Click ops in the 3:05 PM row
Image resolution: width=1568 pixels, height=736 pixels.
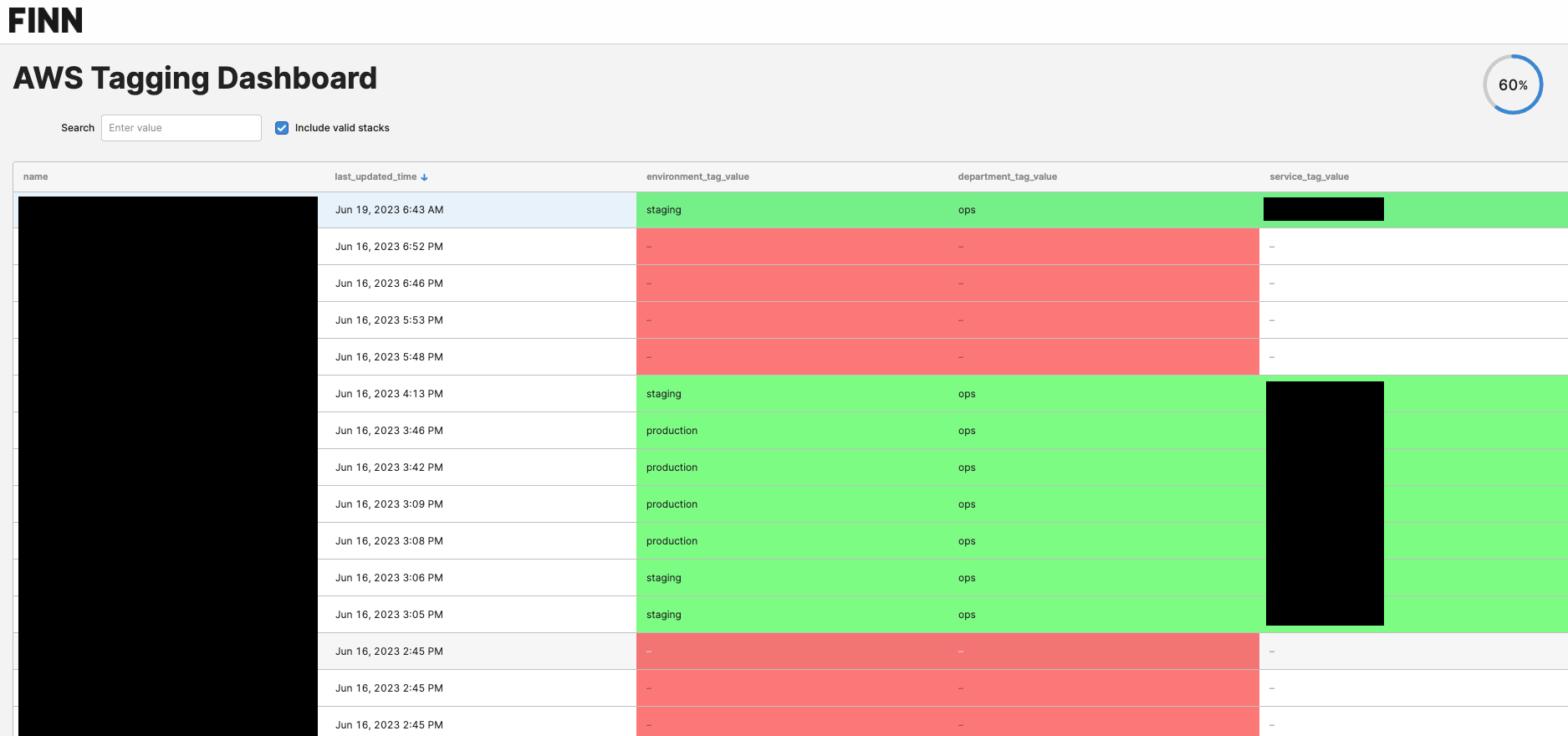[x=967, y=615]
